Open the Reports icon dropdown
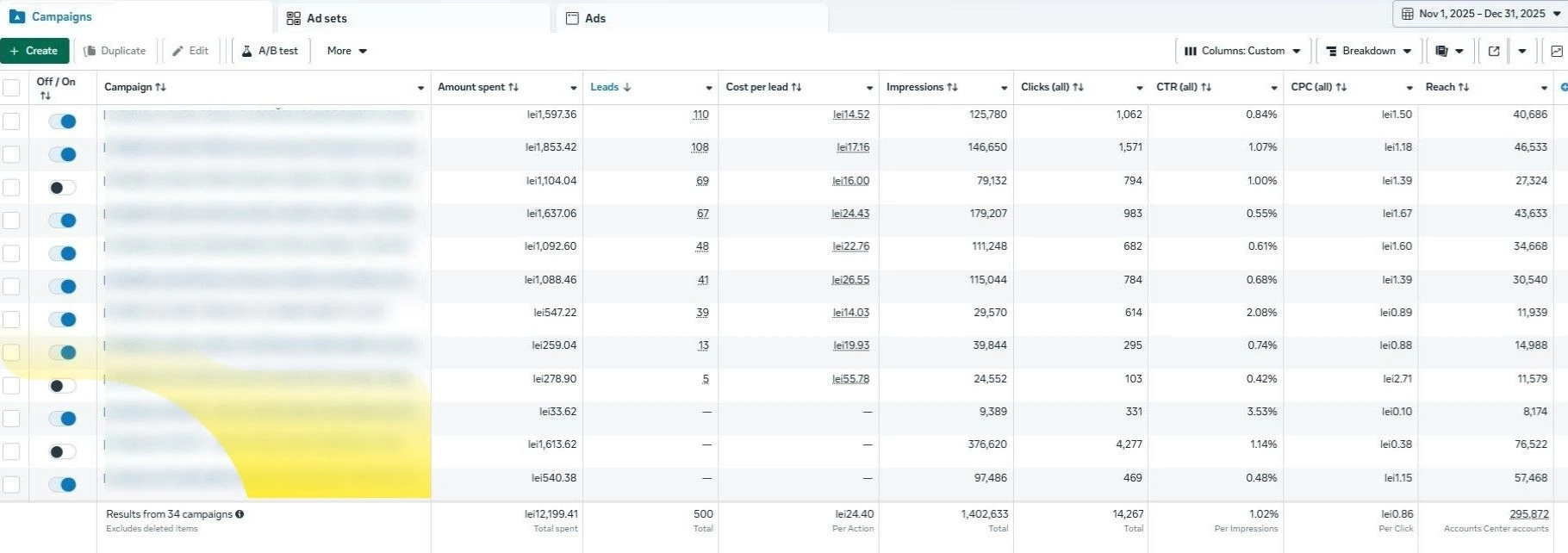Image resolution: width=1568 pixels, height=553 pixels. (x=1449, y=51)
